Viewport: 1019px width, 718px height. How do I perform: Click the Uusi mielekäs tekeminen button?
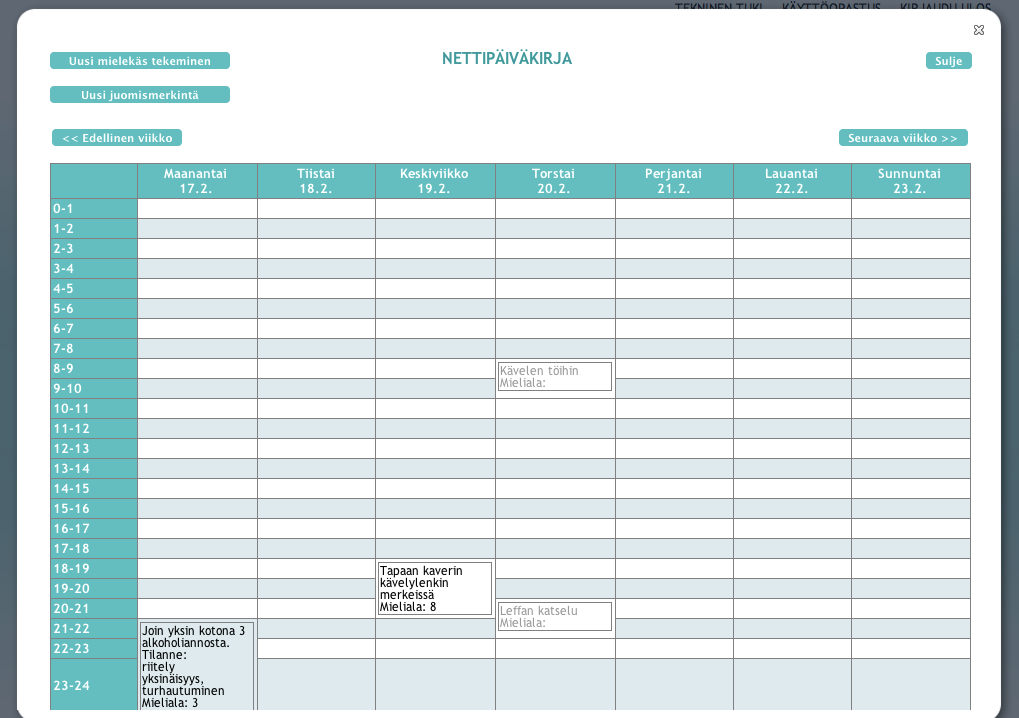coord(140,60)
